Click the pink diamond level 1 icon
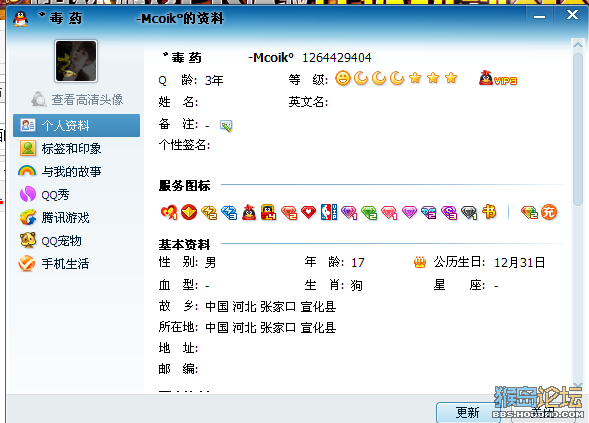The height and width of the screenshot is (423, 589). [x=389, y=213]
